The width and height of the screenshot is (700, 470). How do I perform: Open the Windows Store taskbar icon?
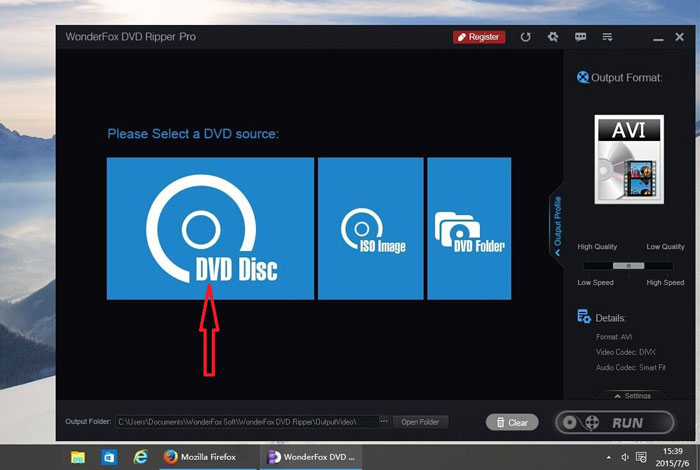109,457
